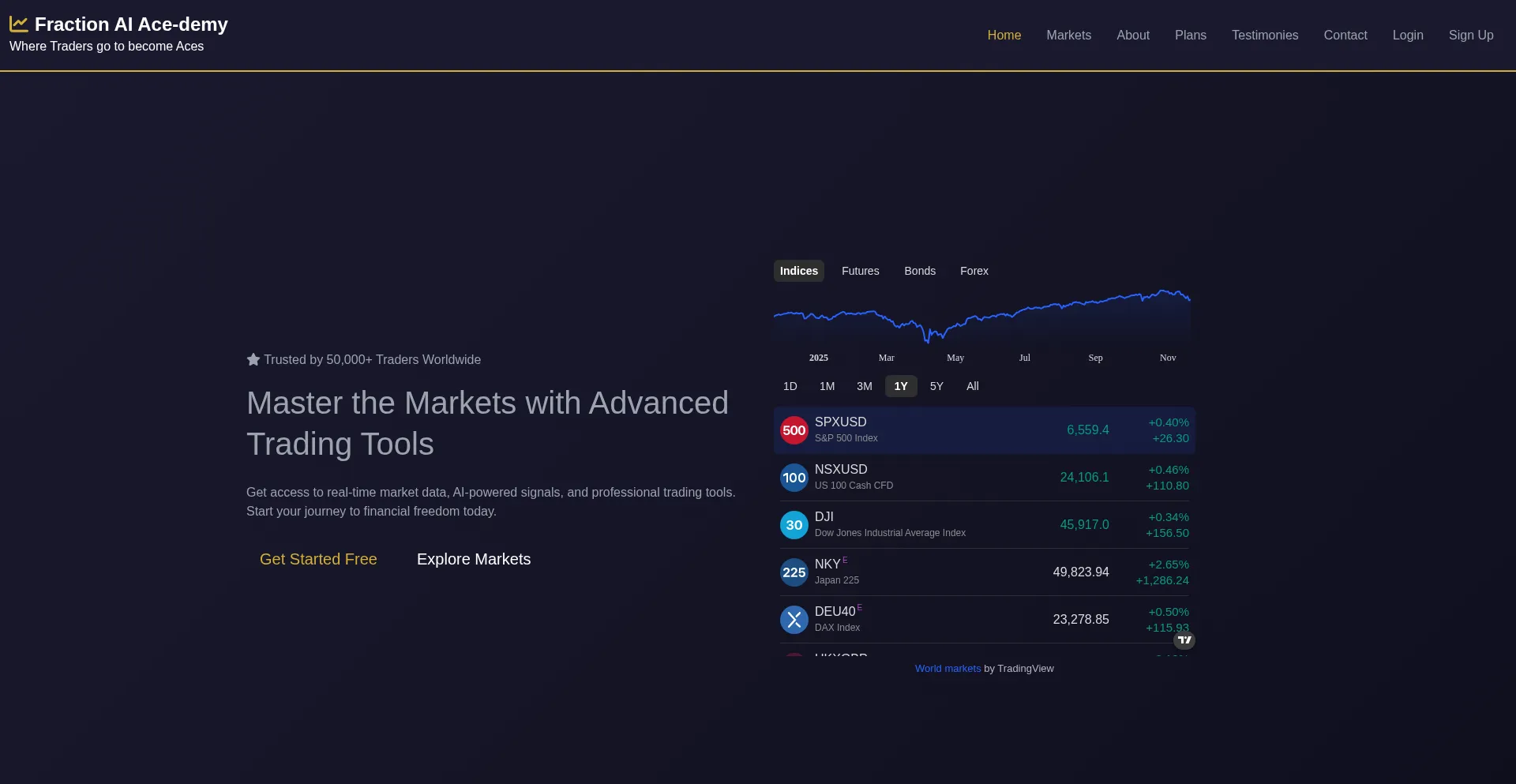
Task: Click the red S&P 500 badge icon
Action: [x=794, y=430]
